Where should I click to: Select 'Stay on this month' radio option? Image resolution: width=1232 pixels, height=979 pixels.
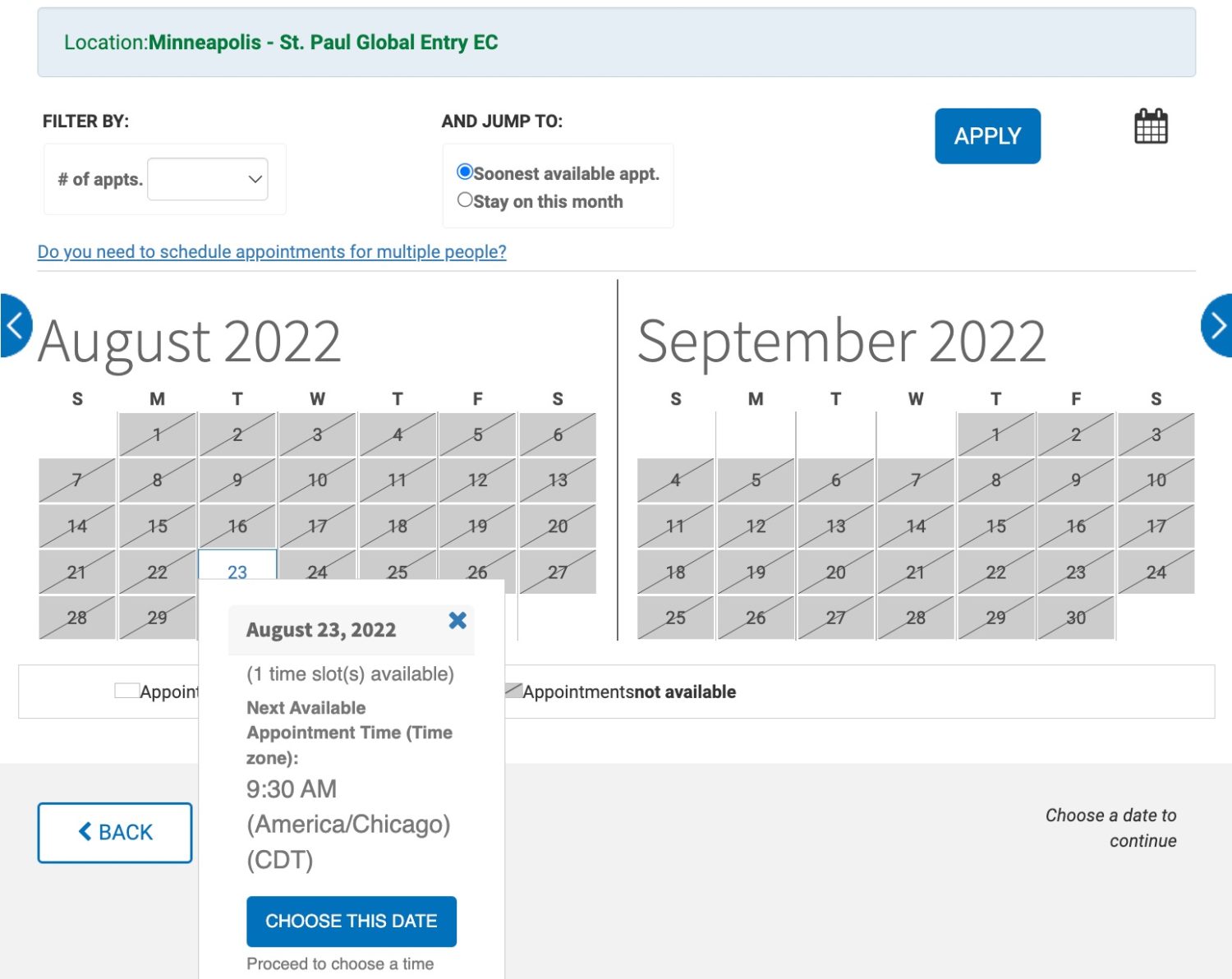pyautogui.click(x=465, y=200)
